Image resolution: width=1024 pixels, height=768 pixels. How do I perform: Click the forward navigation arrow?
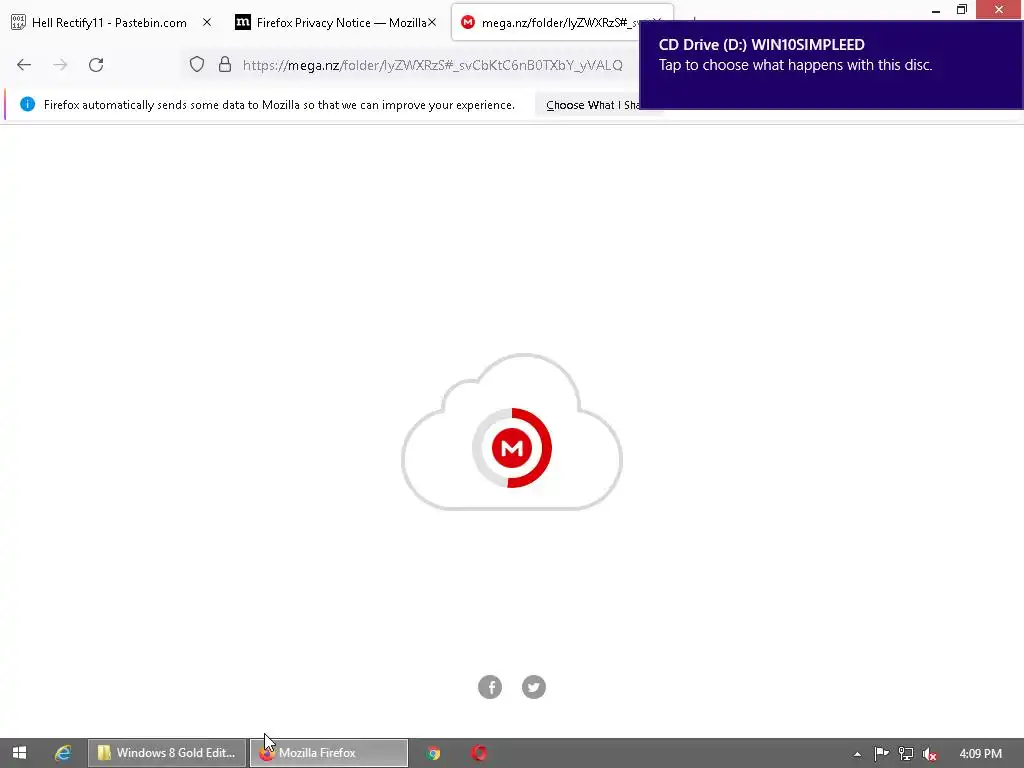(x=60, y=65)
